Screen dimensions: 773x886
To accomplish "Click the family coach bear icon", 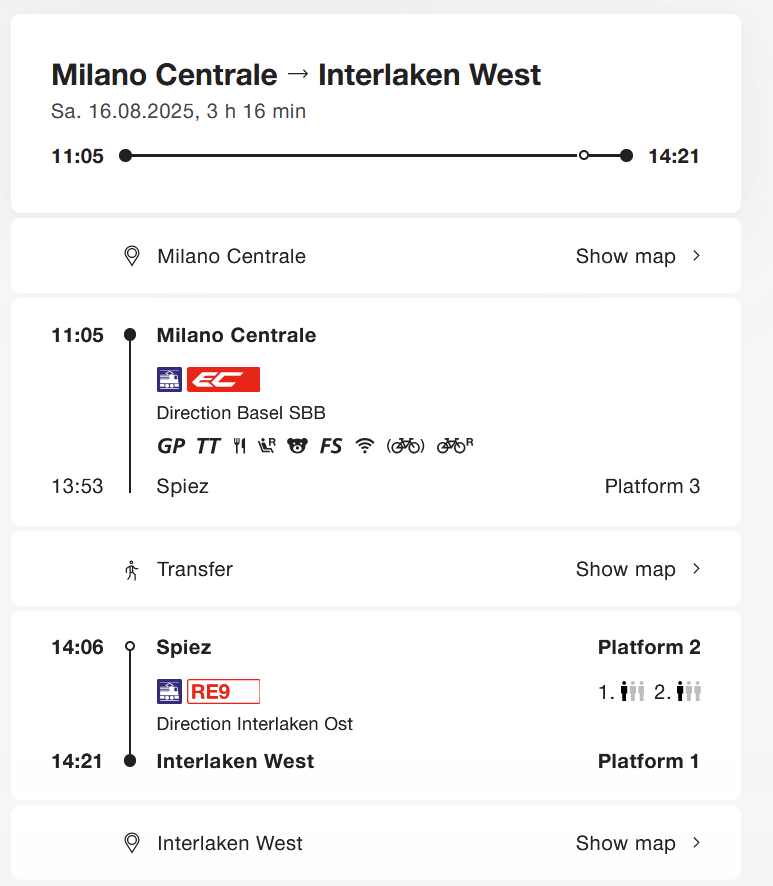I will [297, 446].
